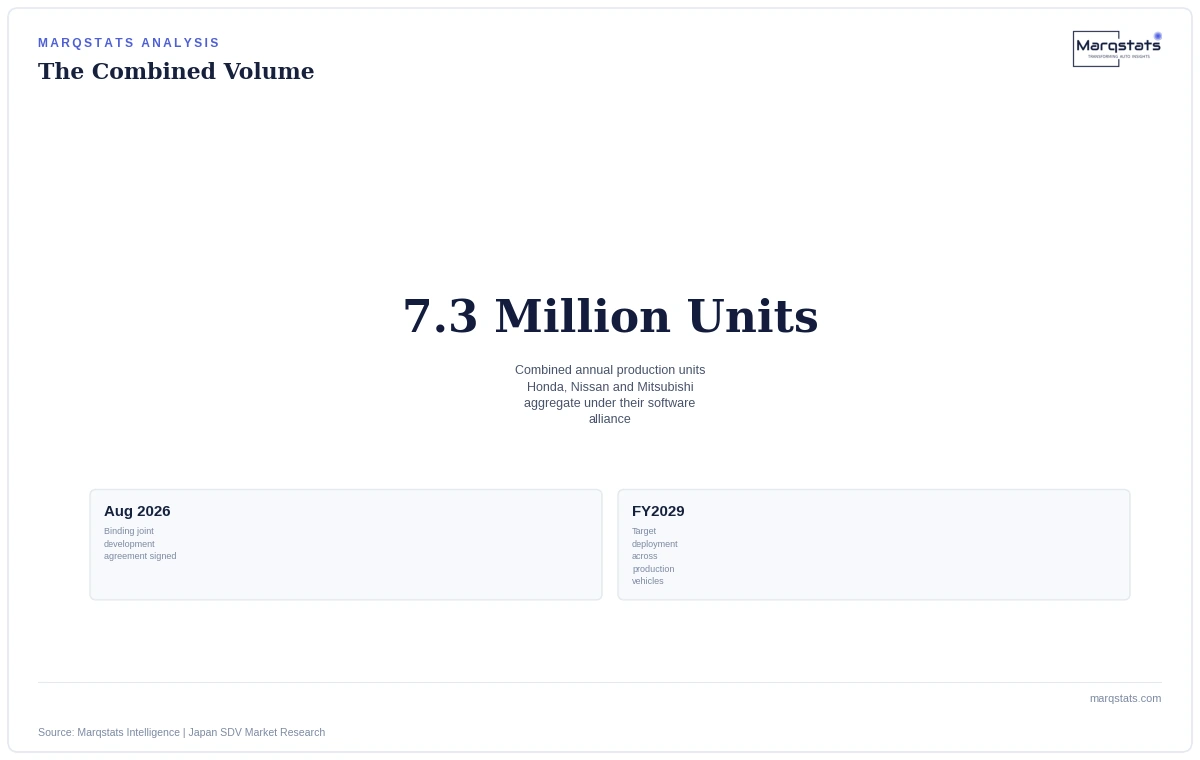Select the Target deployment across production vehicles text
The width and height of the screenshot is (1200, 760).
coord(654,556)
